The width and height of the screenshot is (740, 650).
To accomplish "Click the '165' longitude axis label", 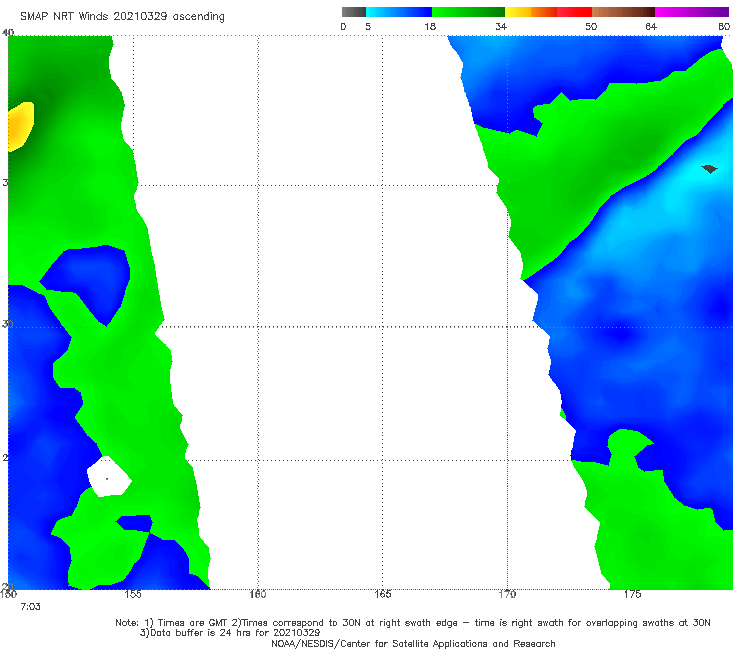I will (x=382, y=594).
